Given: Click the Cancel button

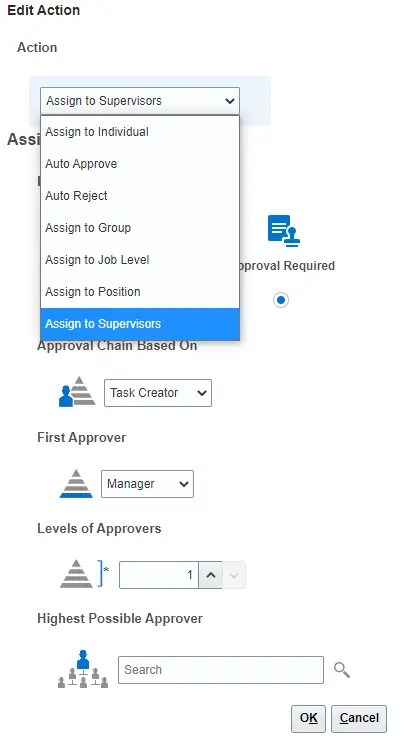Looking at the screenshot, I should coord(359,718).
